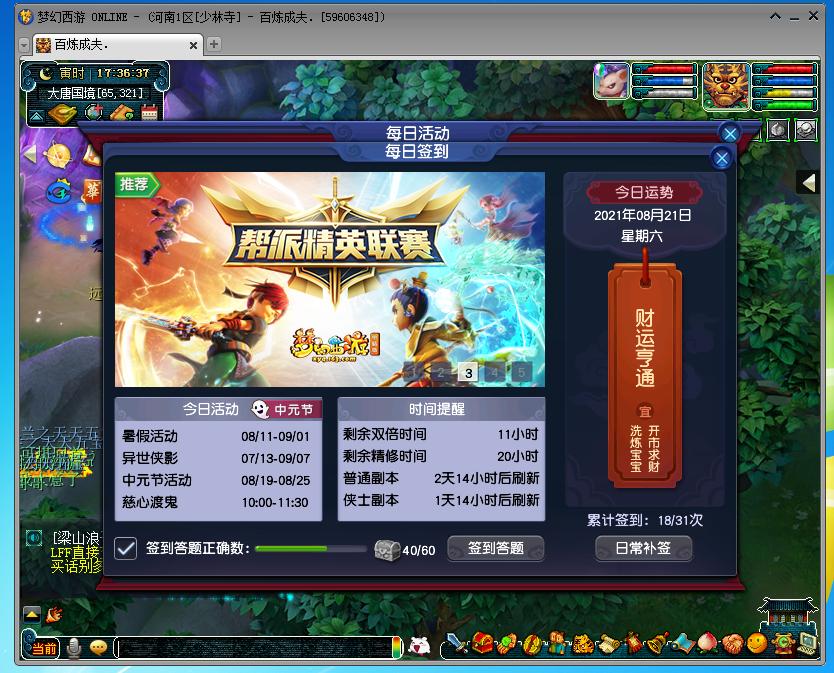Click the left arrow beside shortcut icons
Screen dimensions: 834x673
click(30, 154)
